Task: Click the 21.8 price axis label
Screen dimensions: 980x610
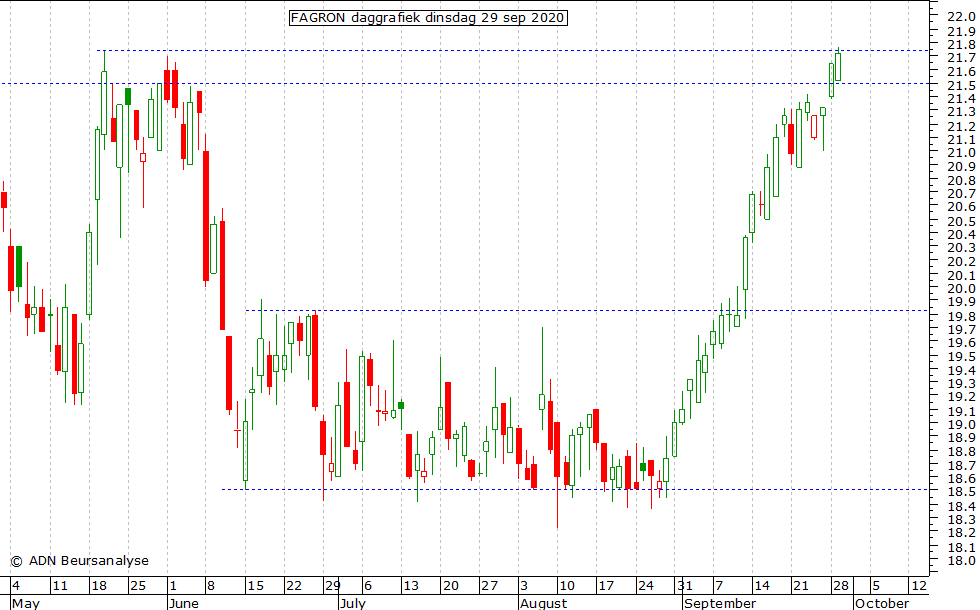Action: [961, 44]
